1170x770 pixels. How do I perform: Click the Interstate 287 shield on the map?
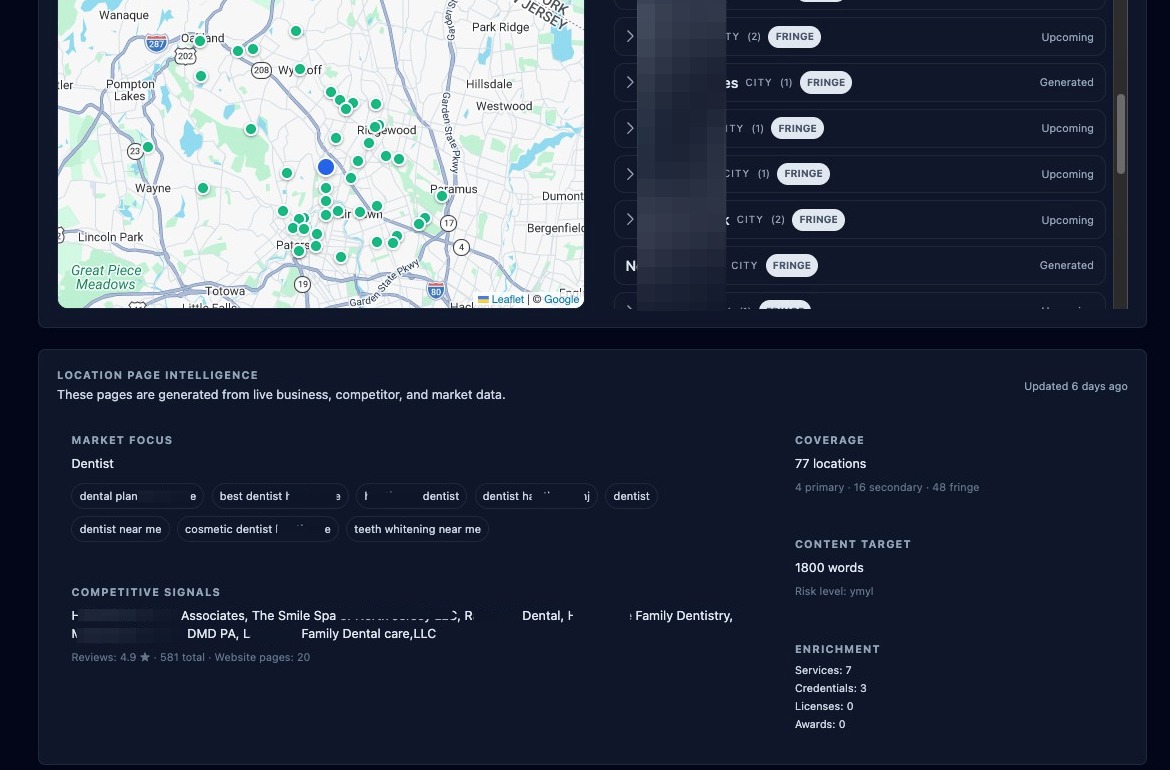pyautogui.click(x=156, y=43)
